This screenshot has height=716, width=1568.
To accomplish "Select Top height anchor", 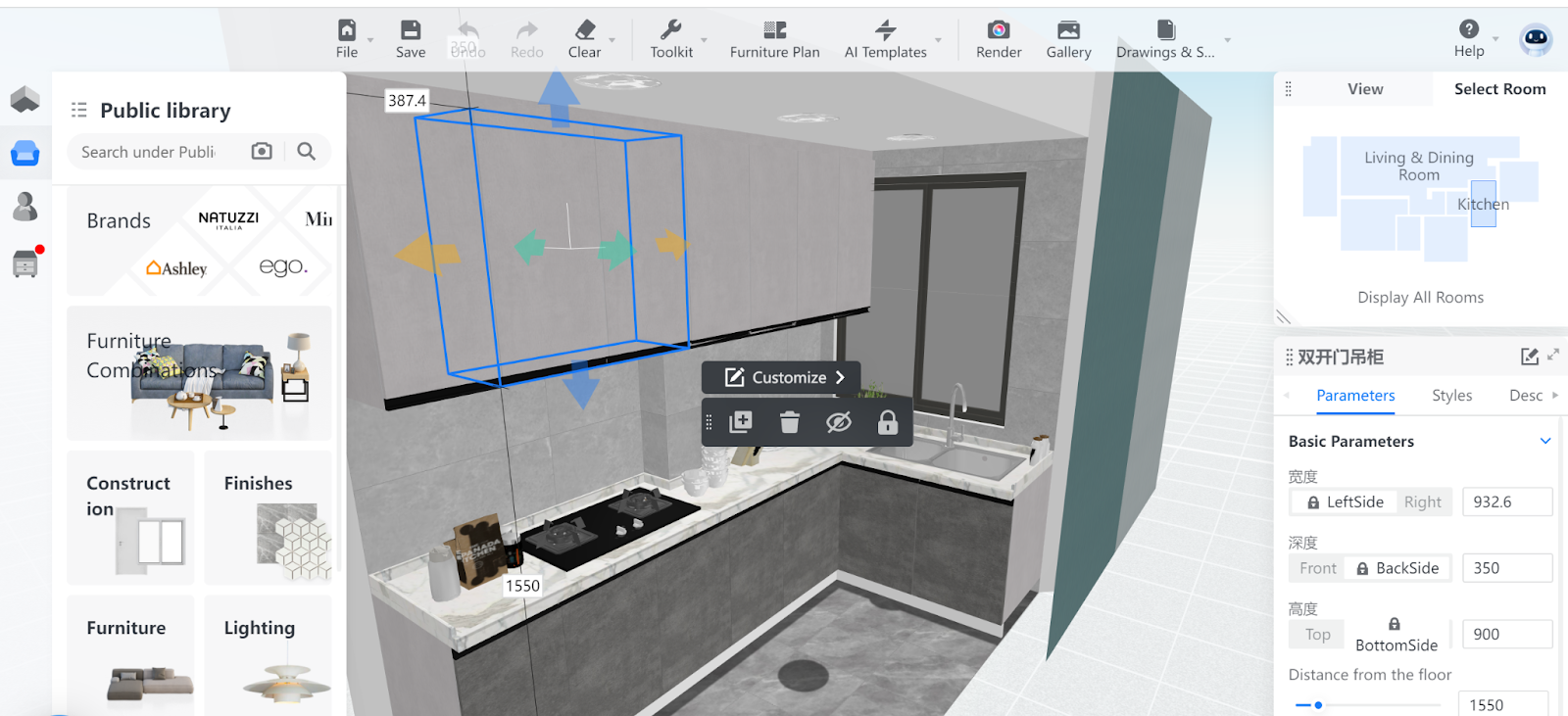I will click(1318, 635).
